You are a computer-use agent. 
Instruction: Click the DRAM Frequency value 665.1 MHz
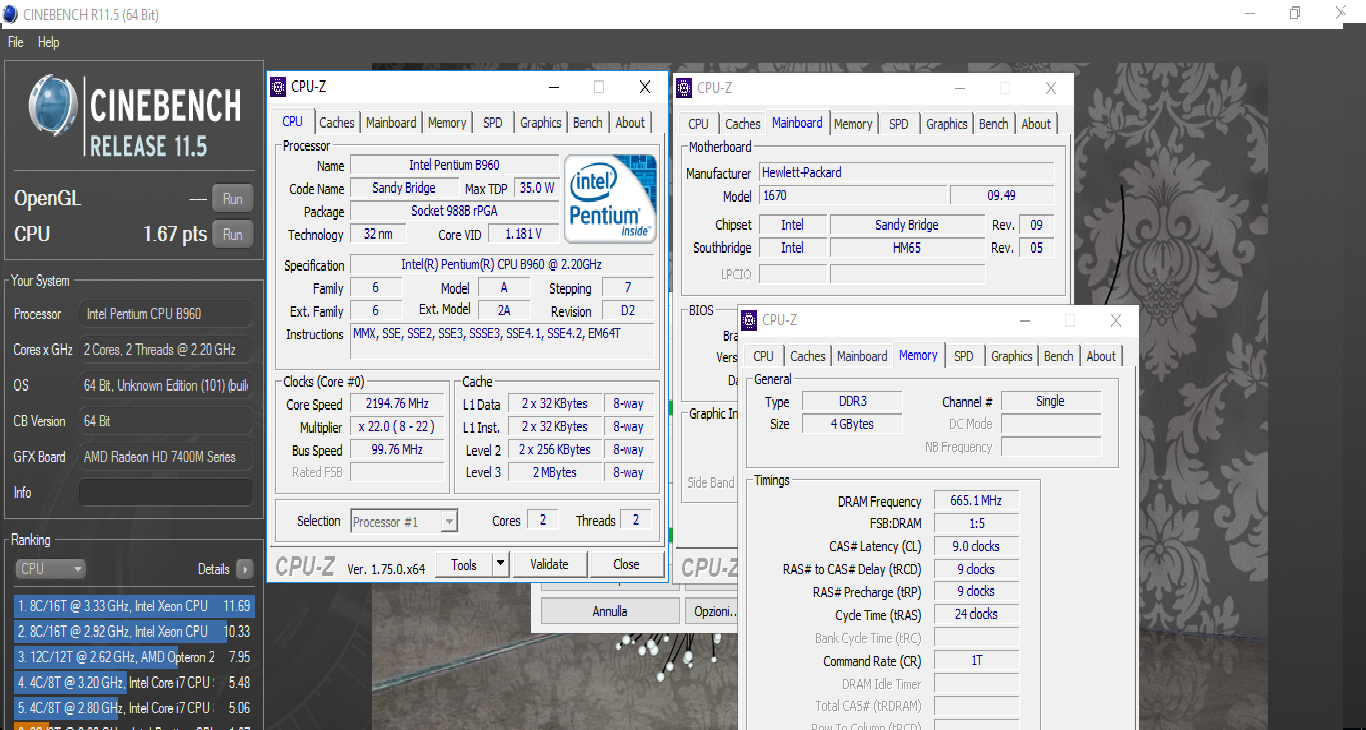pos(977,500)
